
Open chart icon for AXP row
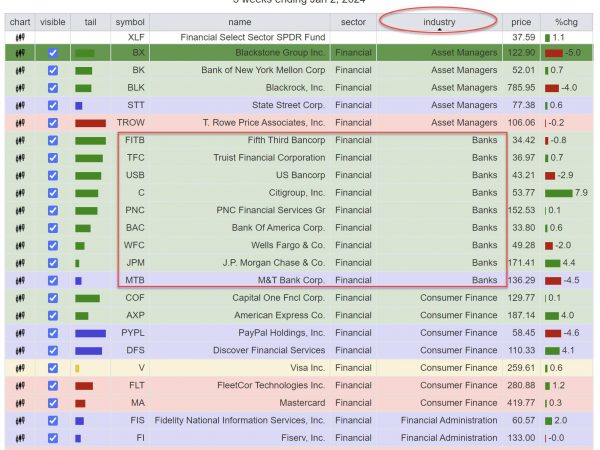(20, 316)
